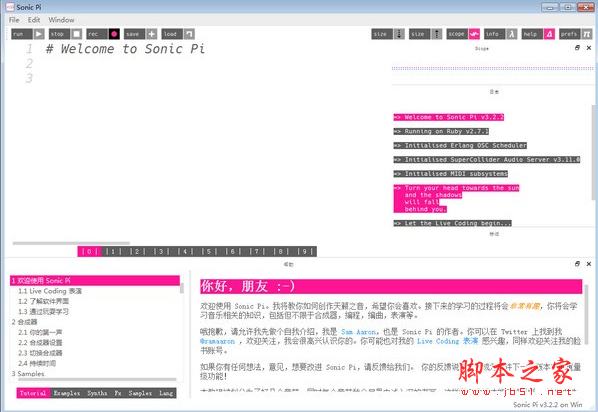Click the stop square icon

coord(77,34)
